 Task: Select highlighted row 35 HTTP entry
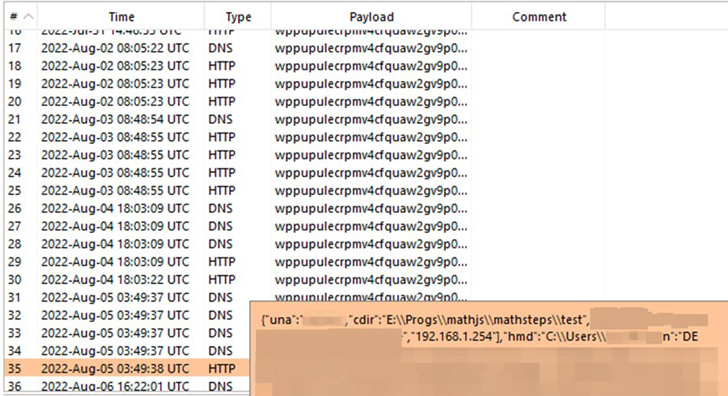[127, 369]
